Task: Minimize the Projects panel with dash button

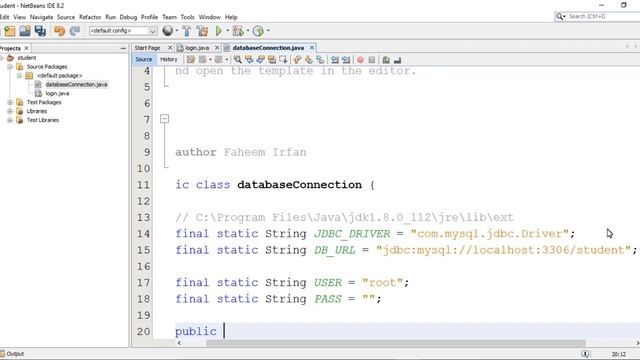Action: [x=123, y=48]
